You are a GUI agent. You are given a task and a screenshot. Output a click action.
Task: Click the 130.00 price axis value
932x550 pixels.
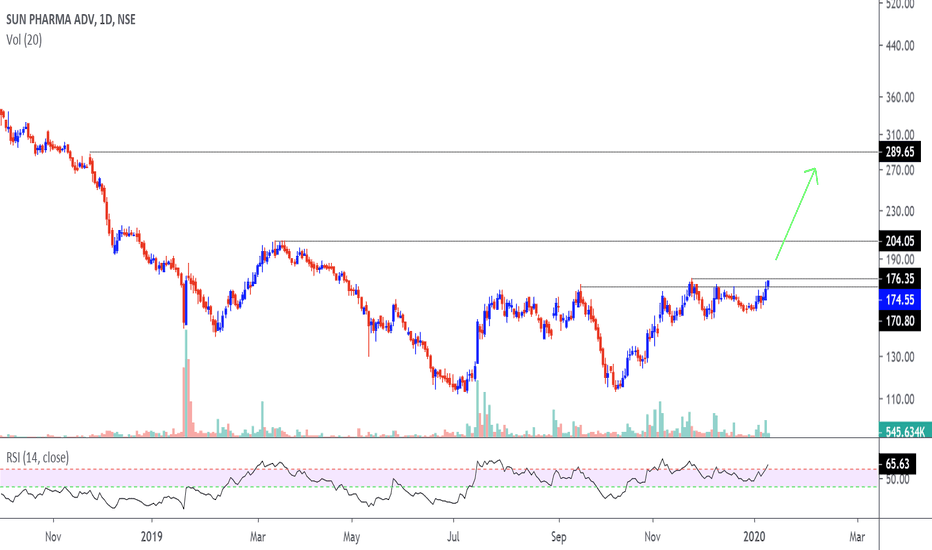pos(900,357)
